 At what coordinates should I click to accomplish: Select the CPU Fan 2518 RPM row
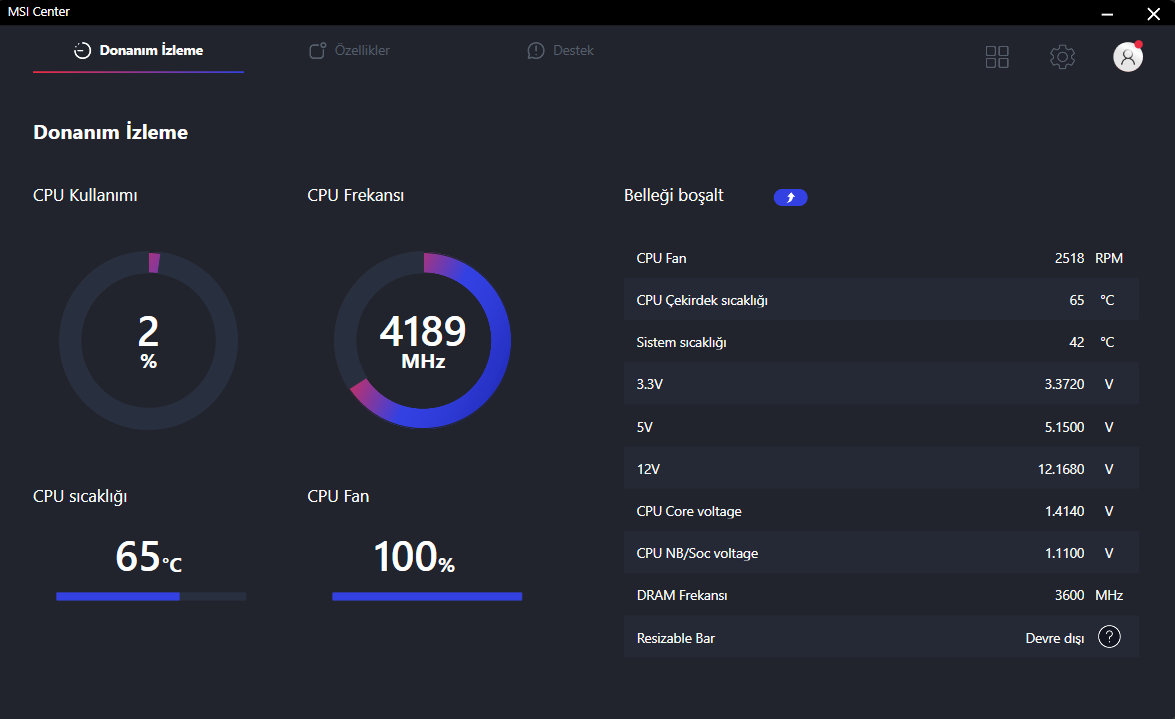pyautogui.click(x=881, y=258)
